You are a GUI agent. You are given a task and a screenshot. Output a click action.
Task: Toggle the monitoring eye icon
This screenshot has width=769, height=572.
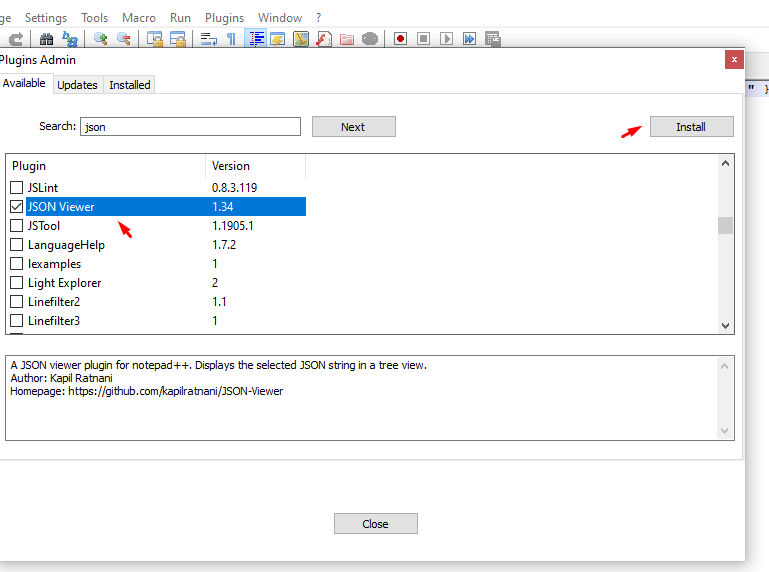pos(370,39)
